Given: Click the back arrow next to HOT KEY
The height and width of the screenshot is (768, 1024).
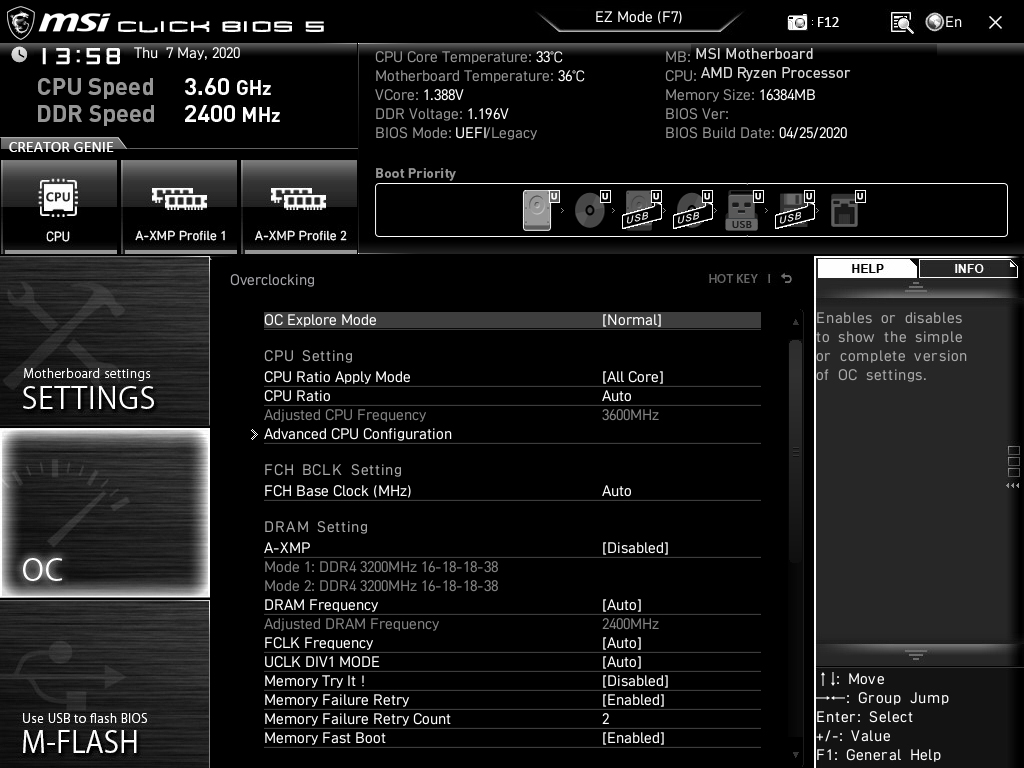Looking at the screenshot, I should click(787, 279).
